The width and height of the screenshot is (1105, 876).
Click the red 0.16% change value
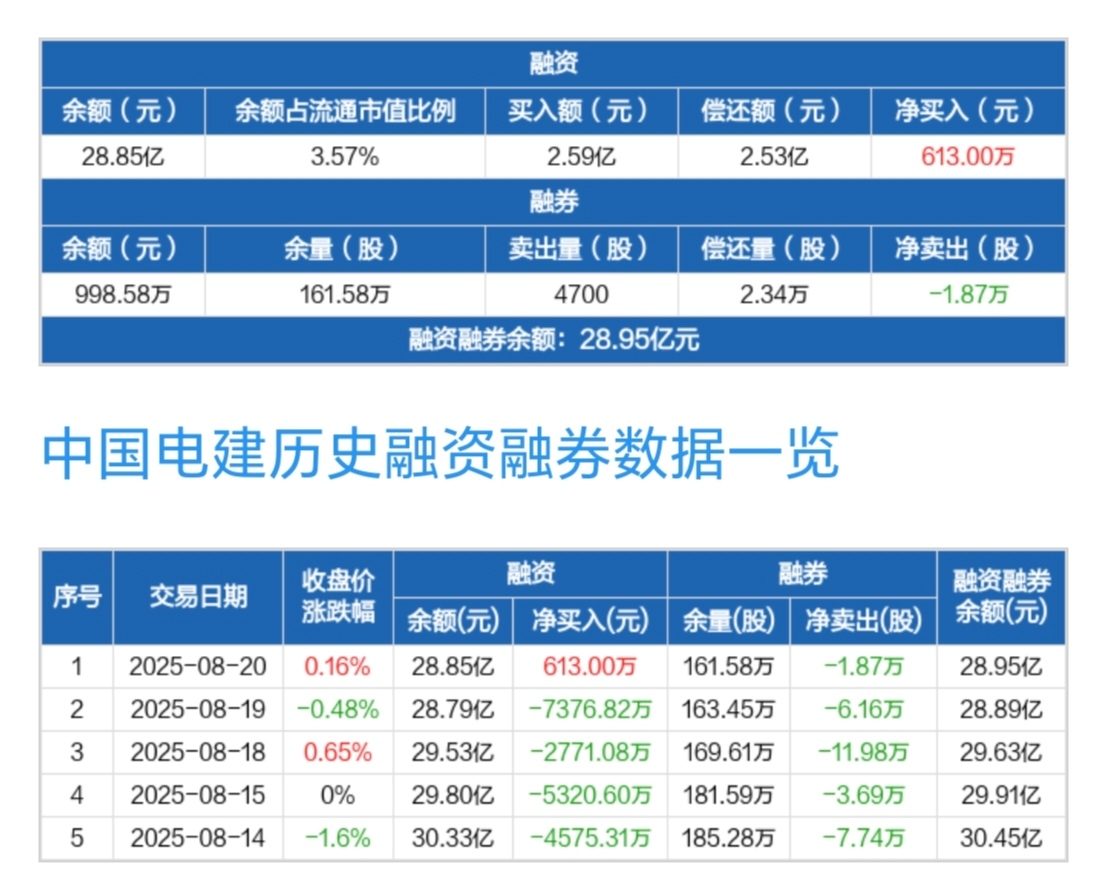pyautogui.click(x=338, y=667)
